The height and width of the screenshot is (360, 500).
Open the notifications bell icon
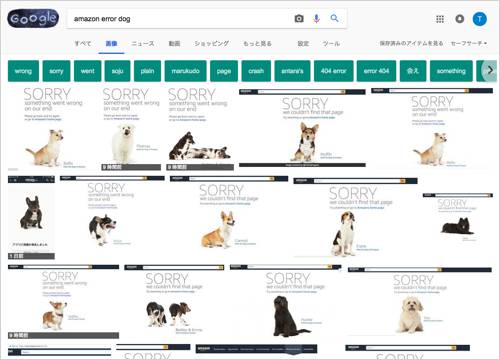point(460,19)
